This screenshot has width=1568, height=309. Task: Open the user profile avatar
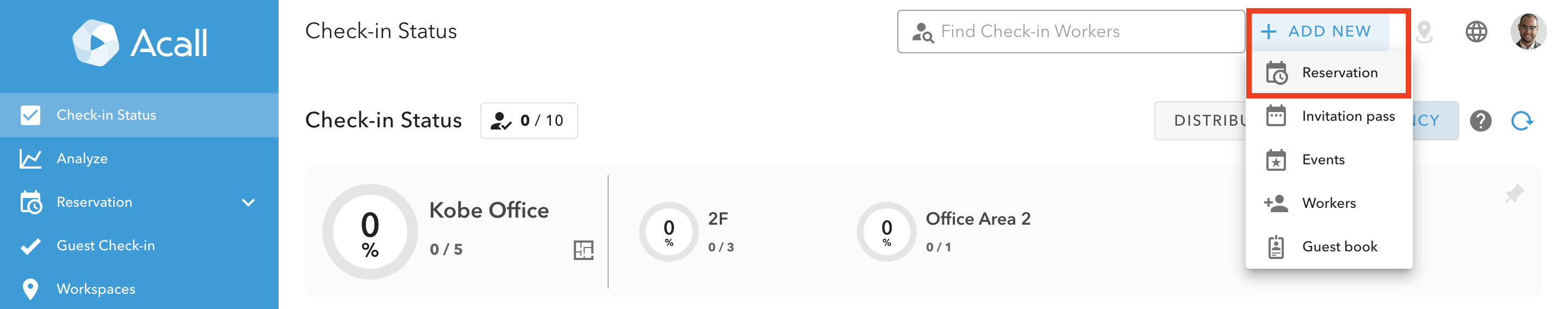[1527, 32]
